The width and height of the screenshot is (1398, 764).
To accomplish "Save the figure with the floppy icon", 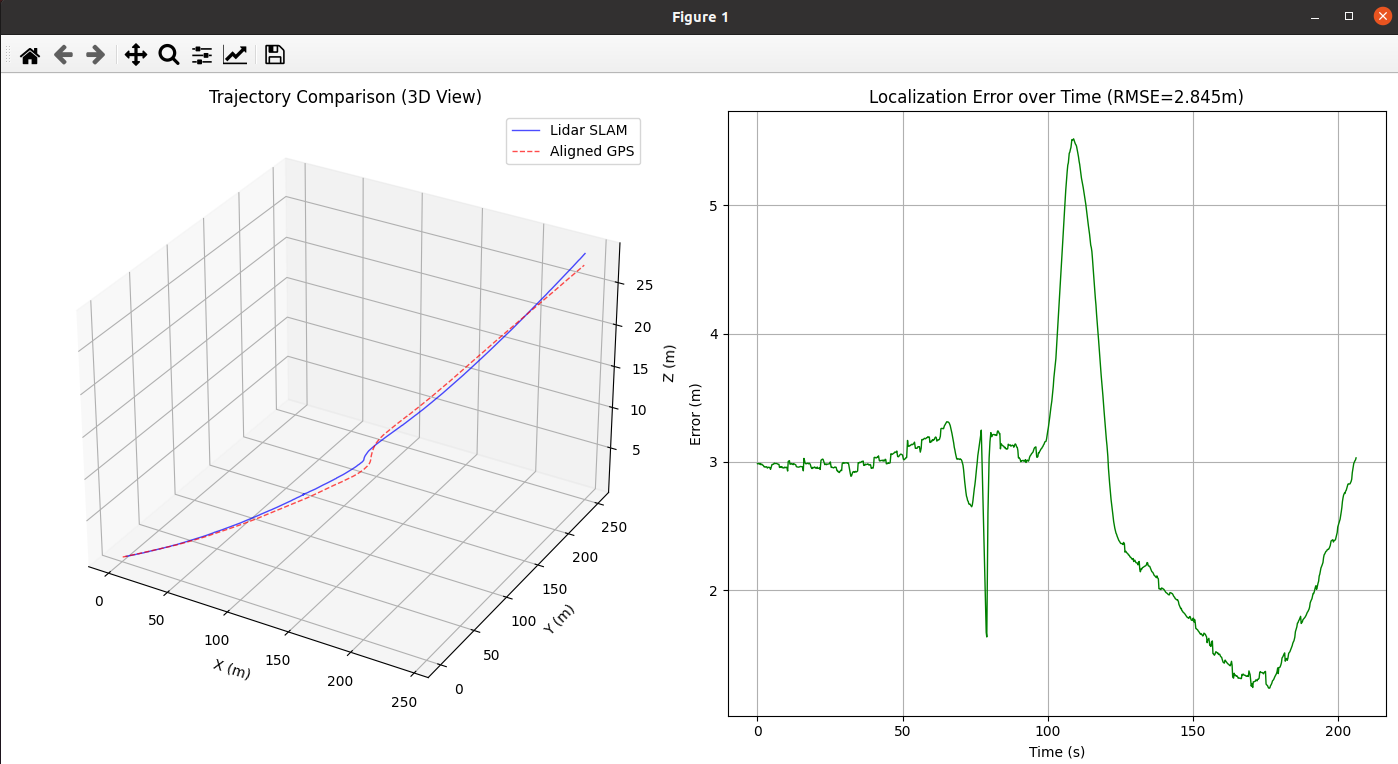I will [275, 55].
